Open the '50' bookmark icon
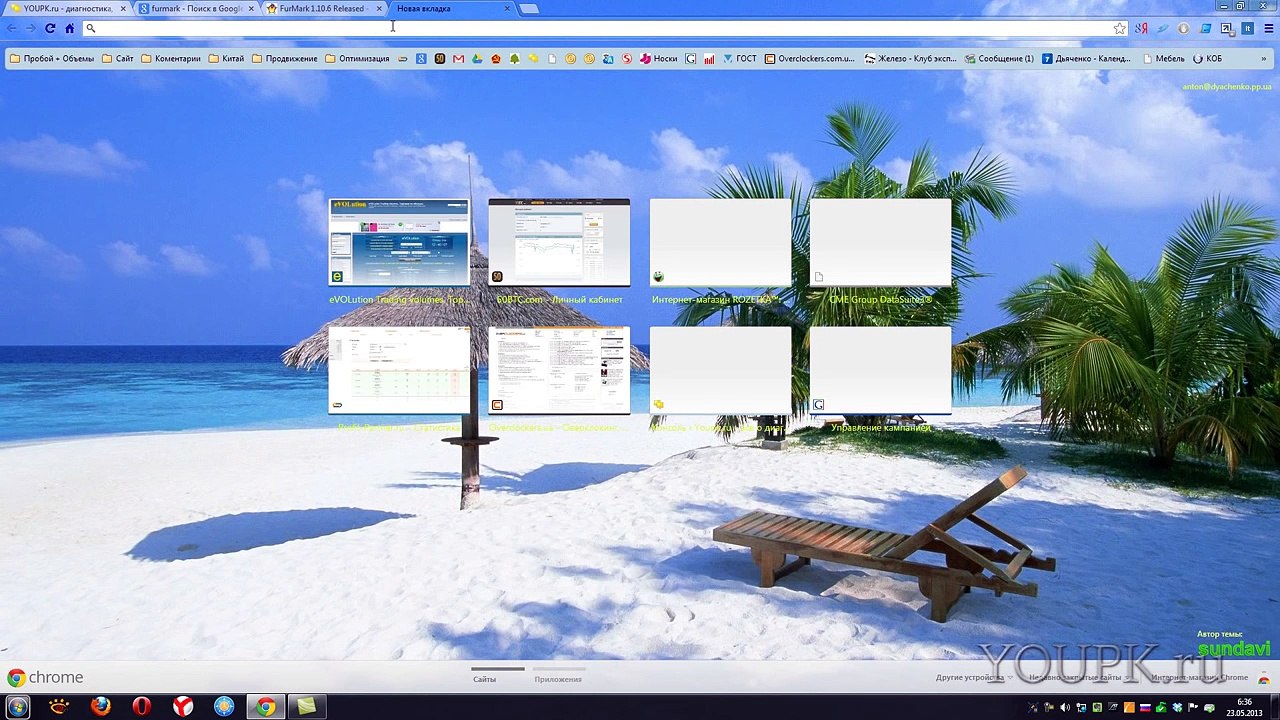This screenshot has height=720, width=1280. click(440, 59)
